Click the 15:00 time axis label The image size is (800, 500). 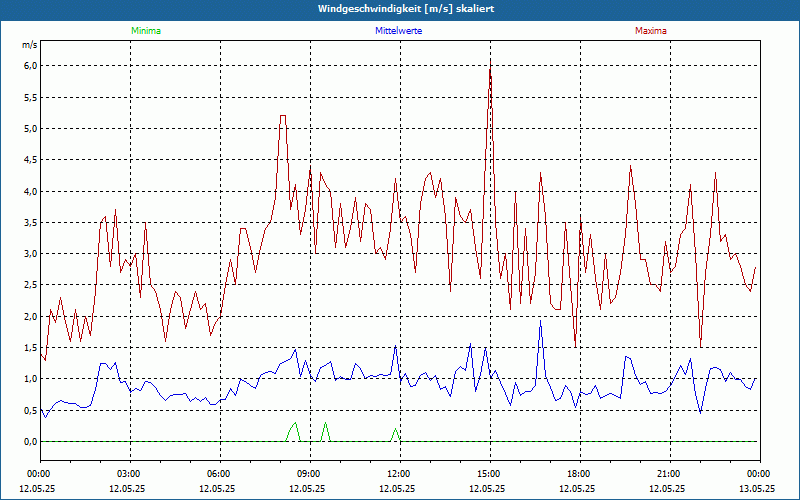click(x=490, y=474)
